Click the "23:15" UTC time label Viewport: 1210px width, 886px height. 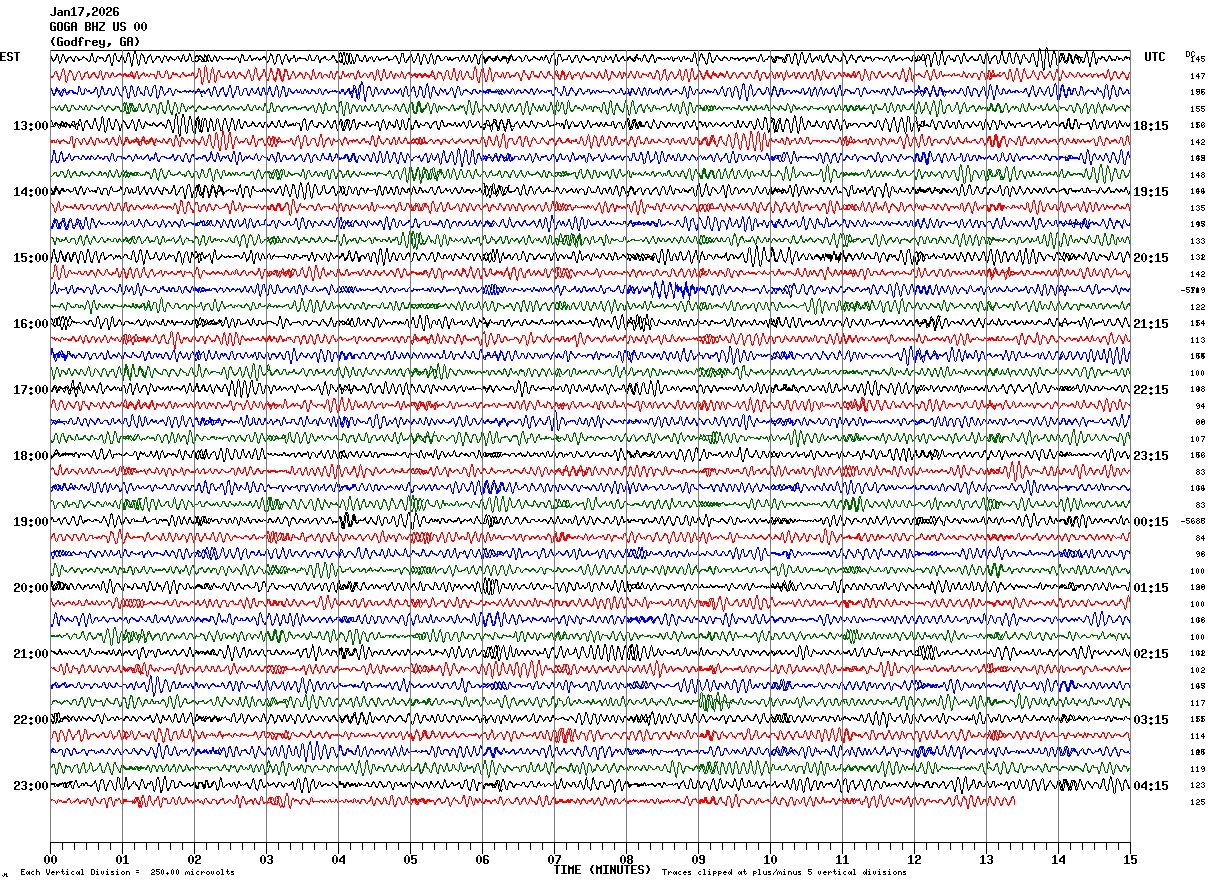click(1151, 456)
